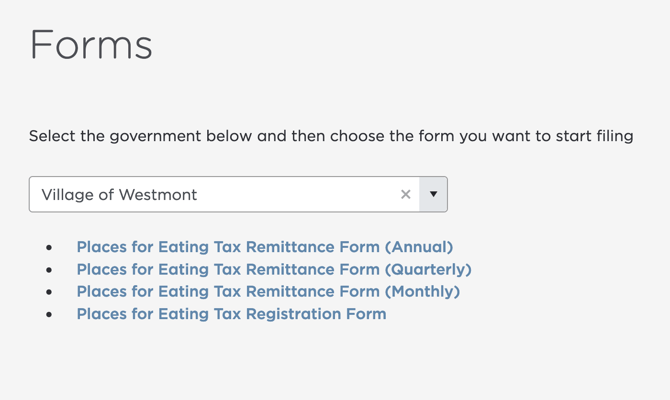Open the Annual Tax Remittance Form link
670x400 pixels.
click(x=264, y=247)
